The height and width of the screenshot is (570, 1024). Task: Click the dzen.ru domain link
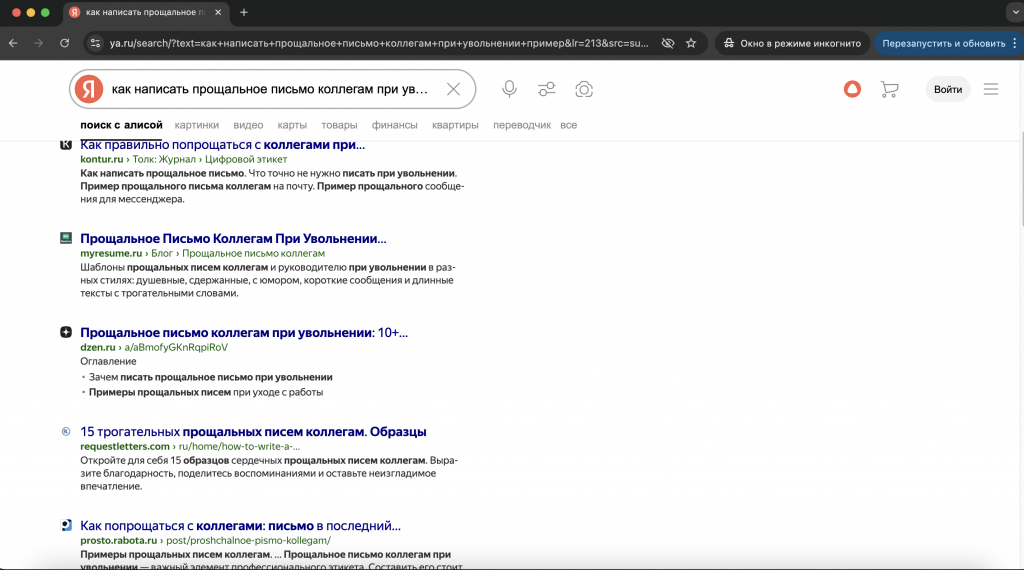(97, 347)
